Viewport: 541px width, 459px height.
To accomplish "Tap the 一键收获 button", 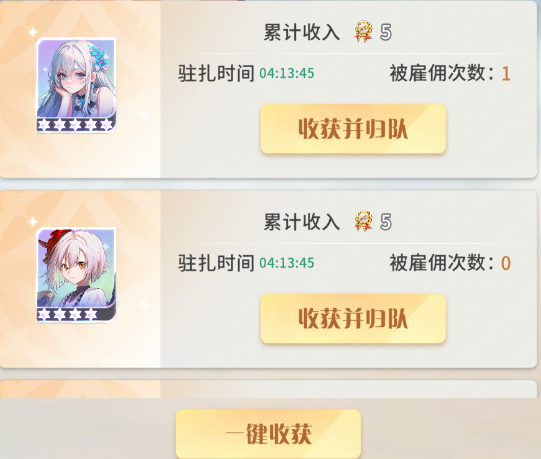I will (268, 433).
